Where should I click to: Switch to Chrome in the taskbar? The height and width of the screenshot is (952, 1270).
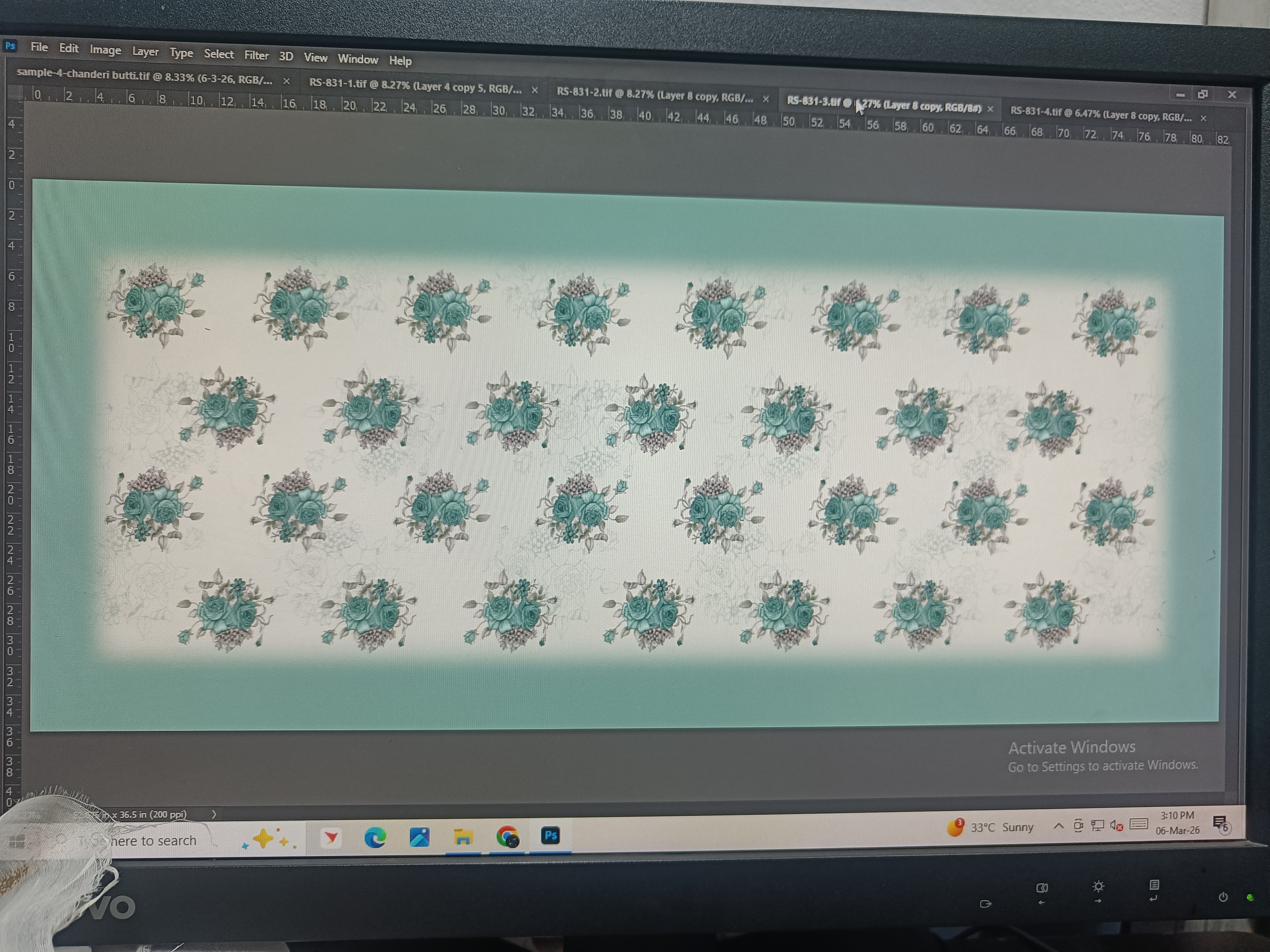point(507,837)
